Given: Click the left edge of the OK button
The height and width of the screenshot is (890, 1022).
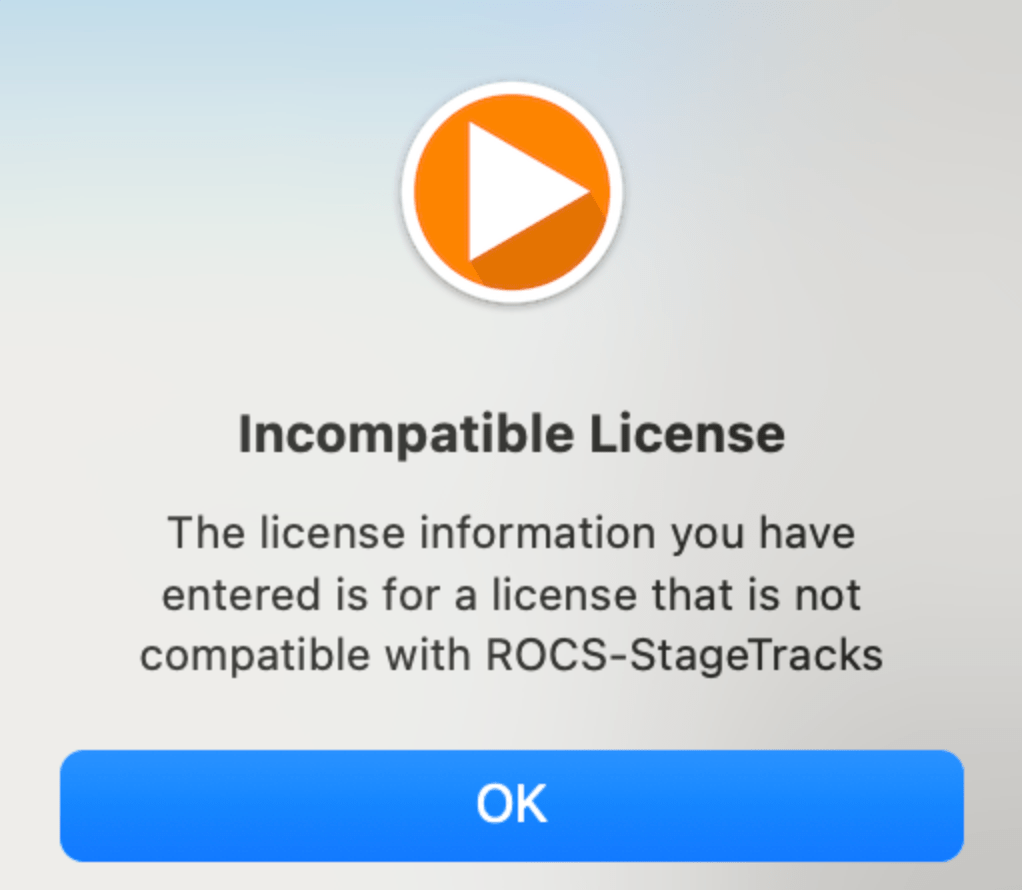Looking at the screenshot, I should pyautogui.click(x=73, y=806).
